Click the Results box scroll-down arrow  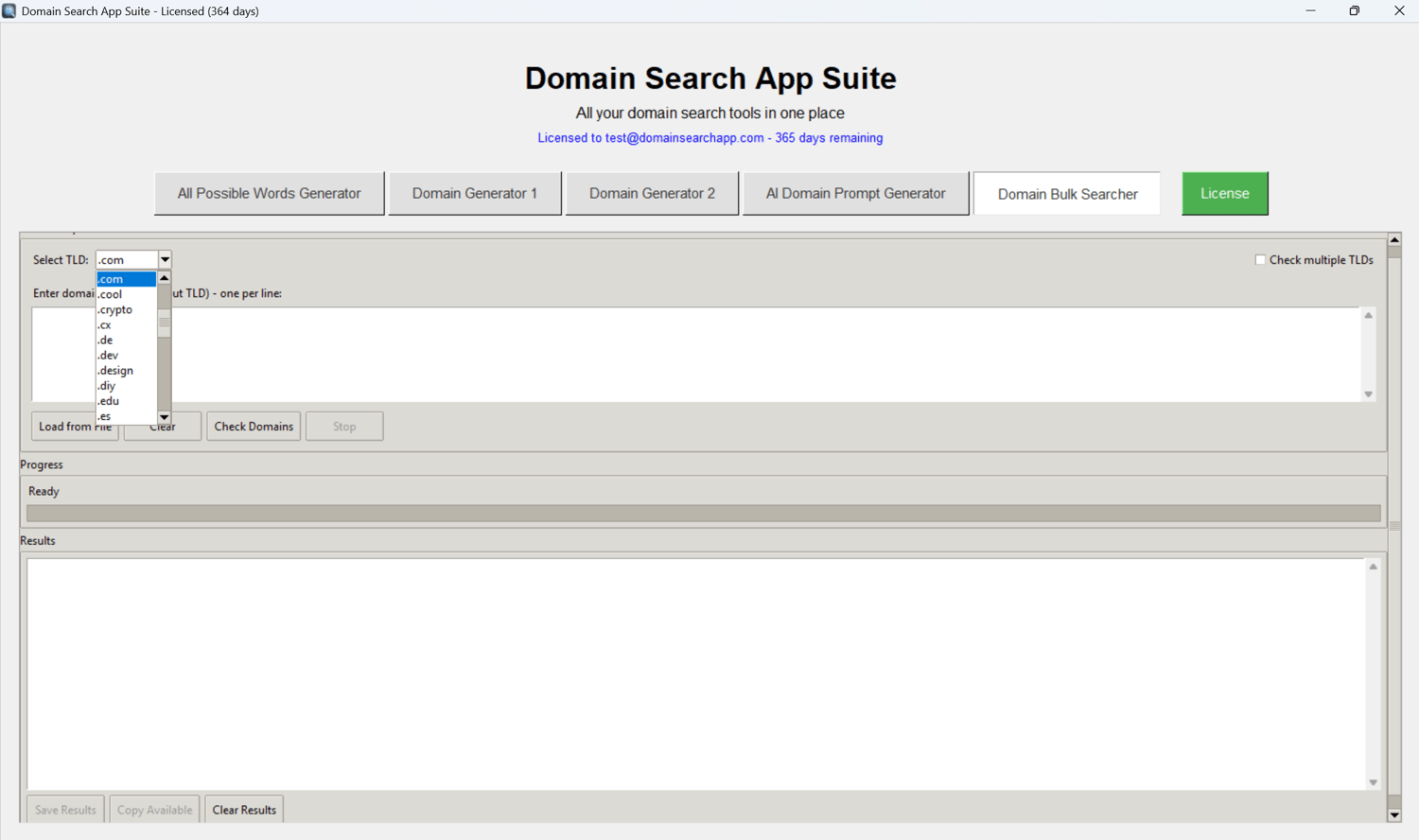point(1374,782)
